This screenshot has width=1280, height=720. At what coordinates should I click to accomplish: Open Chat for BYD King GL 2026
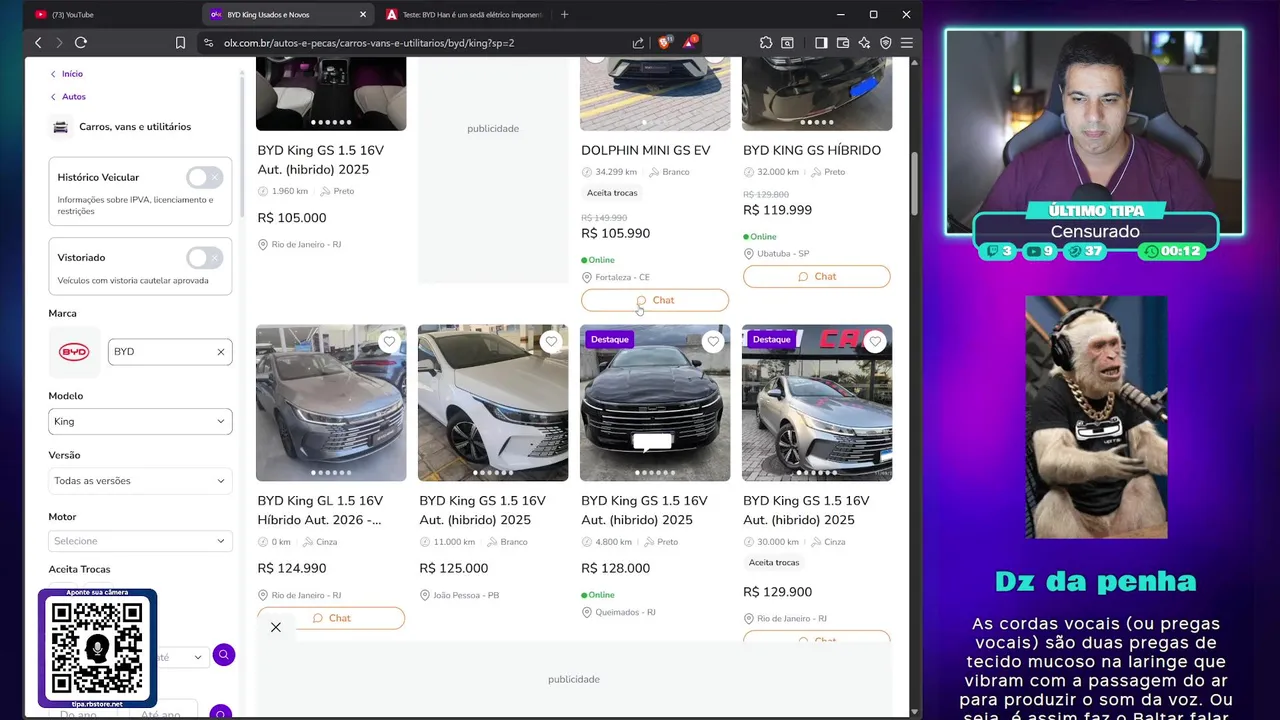[x=331, y=618]
